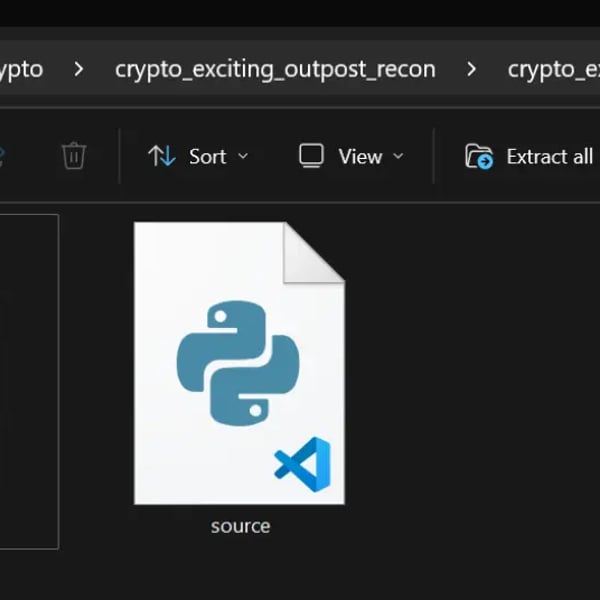Click the Sort arrows icon

point(162,156)
